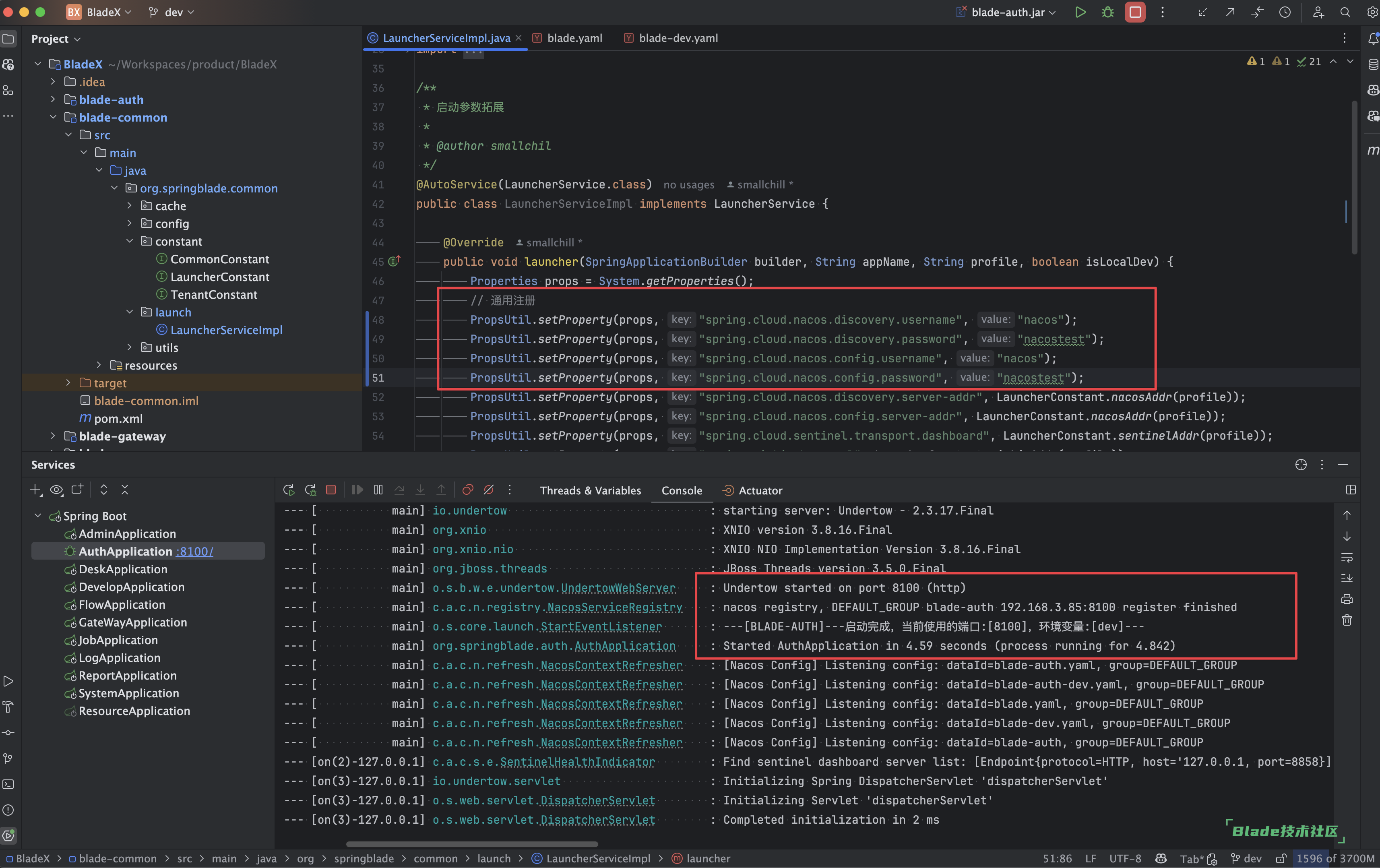The height and width of the screenshot is (868, 1380).
Task: Select GateWayApplication service
Action: point(132,622)
